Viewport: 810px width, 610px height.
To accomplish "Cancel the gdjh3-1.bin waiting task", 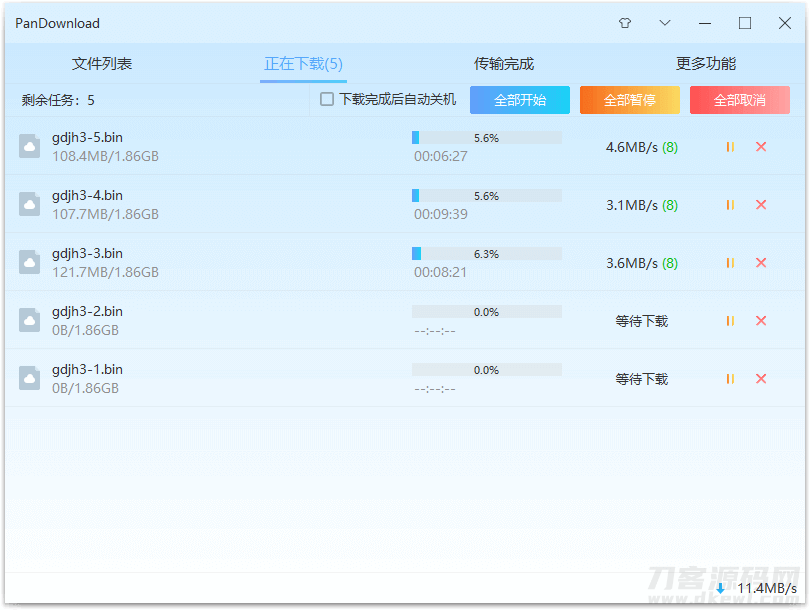I will 760,379.
